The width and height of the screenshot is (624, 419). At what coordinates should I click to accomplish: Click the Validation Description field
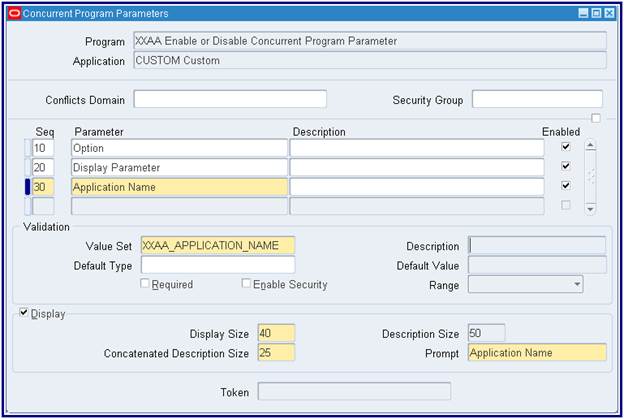tap(537, 246)
